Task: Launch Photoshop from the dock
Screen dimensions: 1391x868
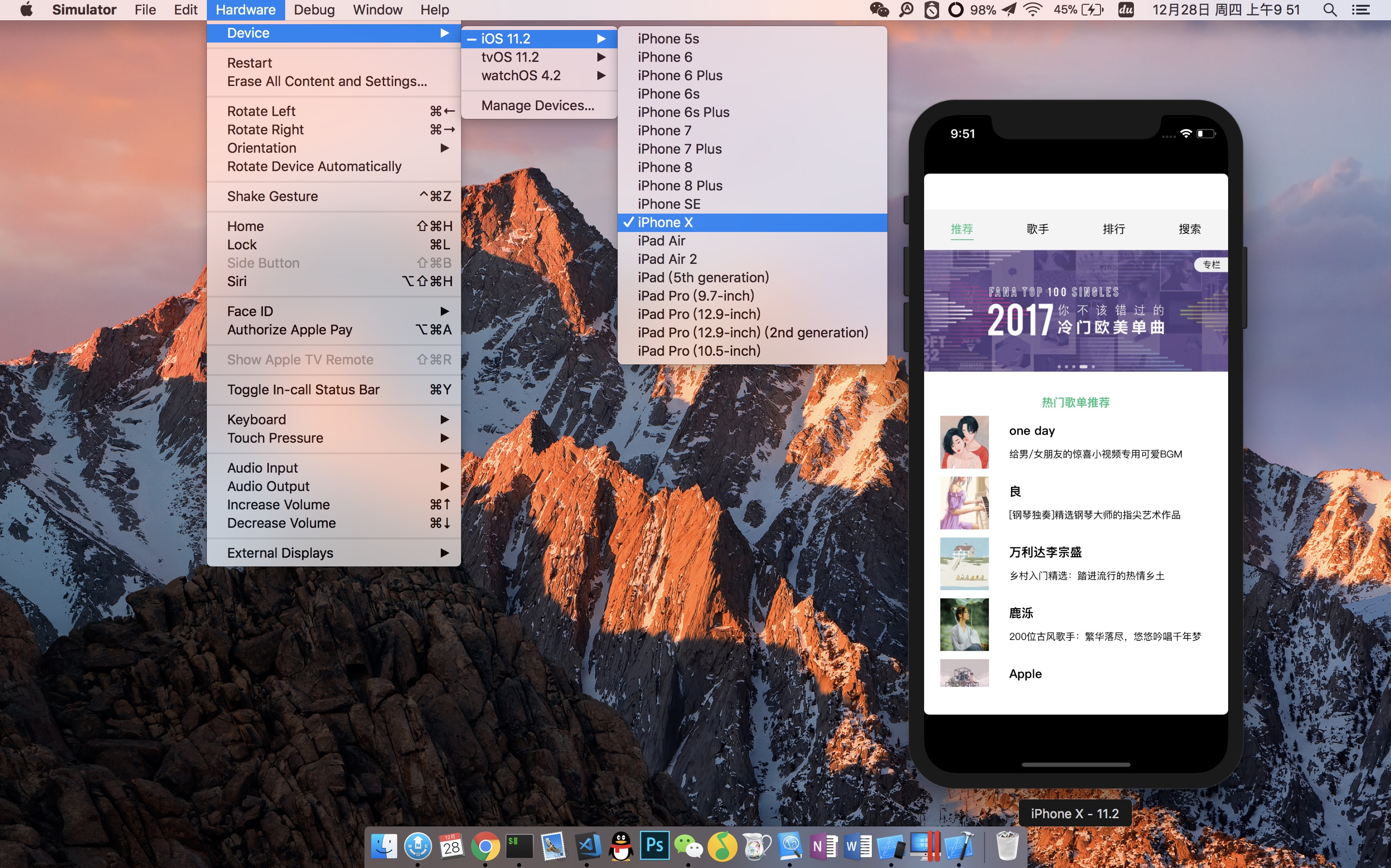Action: pos(655,846)
